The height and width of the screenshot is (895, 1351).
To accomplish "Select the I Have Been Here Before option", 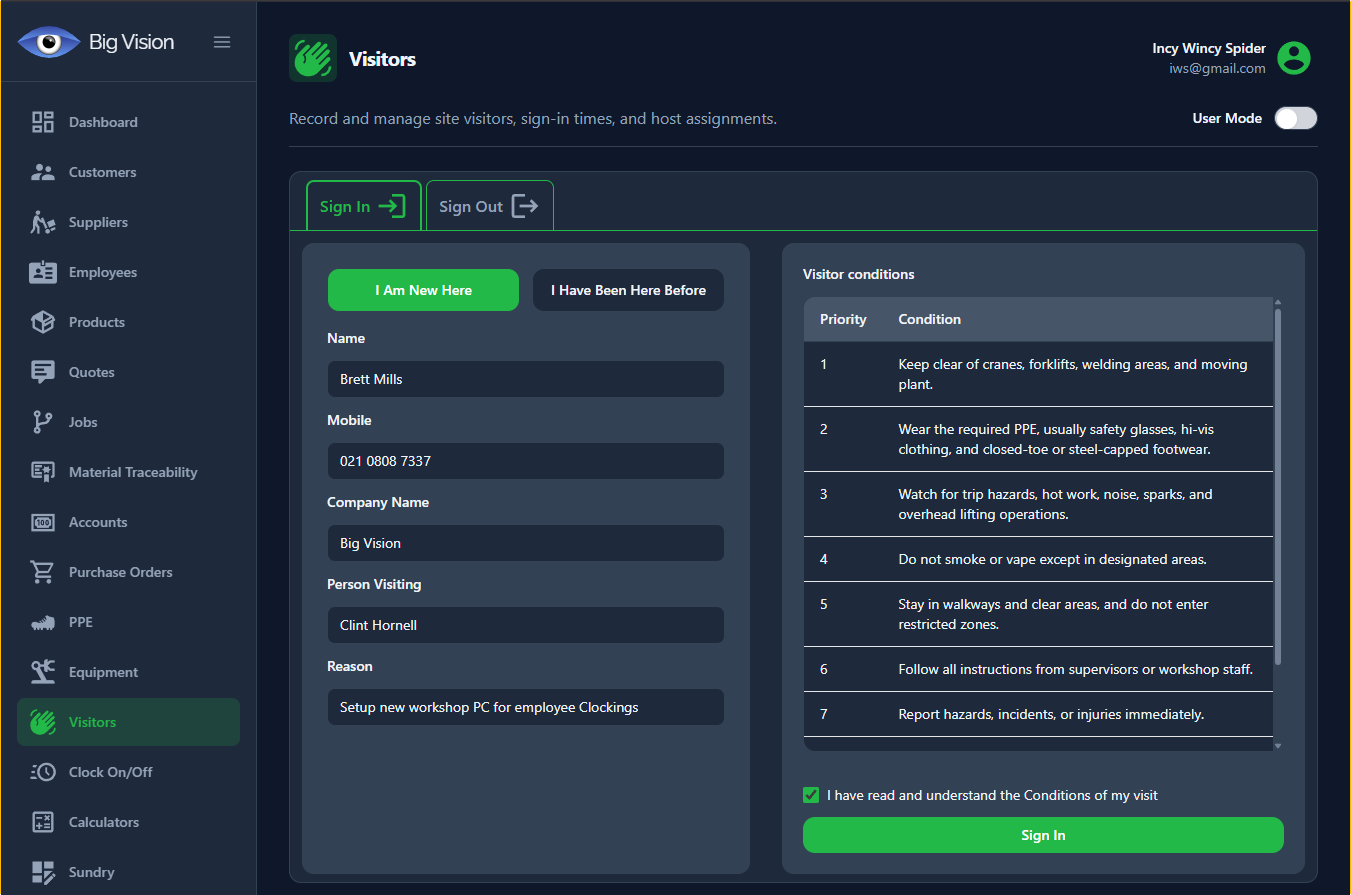I will [x=628, y=290].
